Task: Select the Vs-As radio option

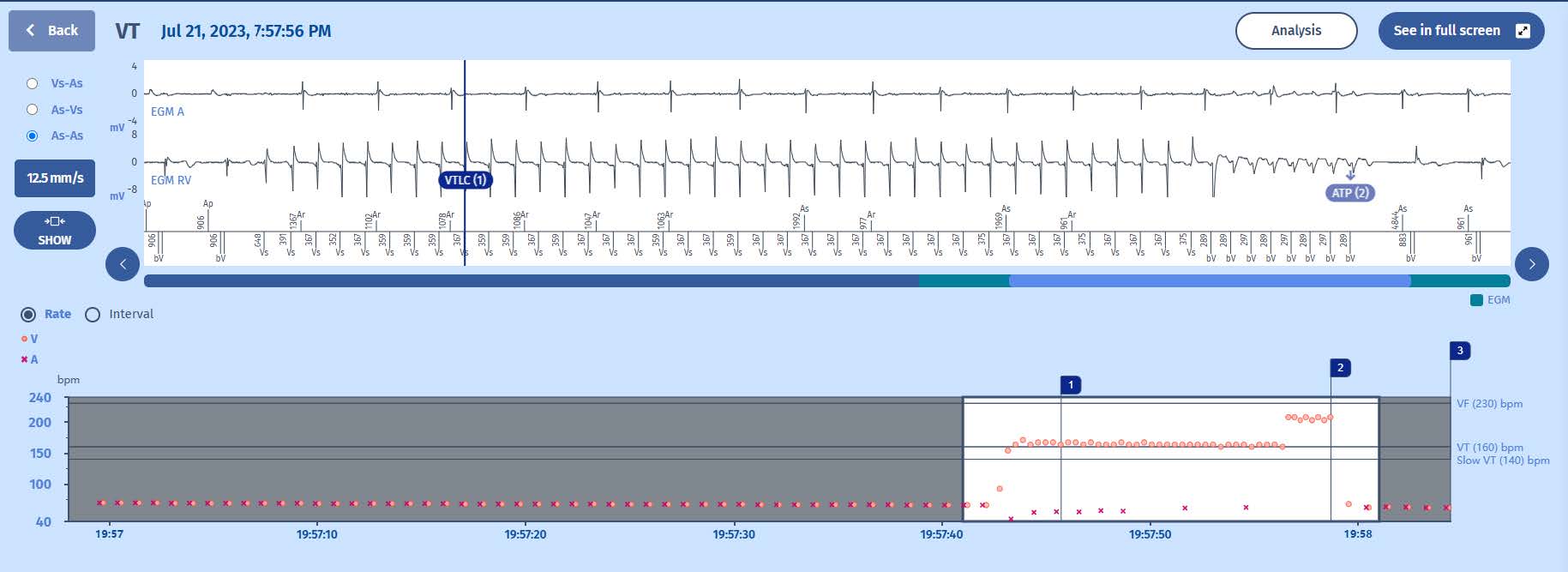Action: [33, 83]
